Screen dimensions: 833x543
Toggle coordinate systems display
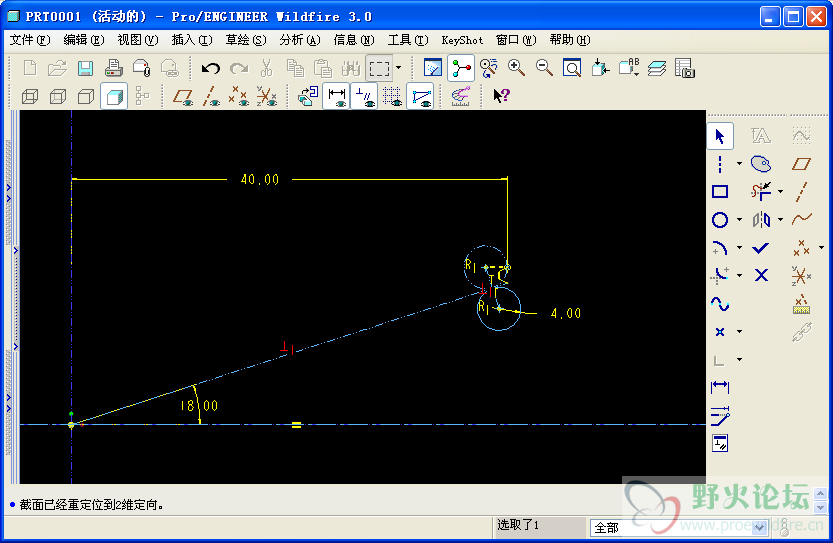click(x=267, y=96)
